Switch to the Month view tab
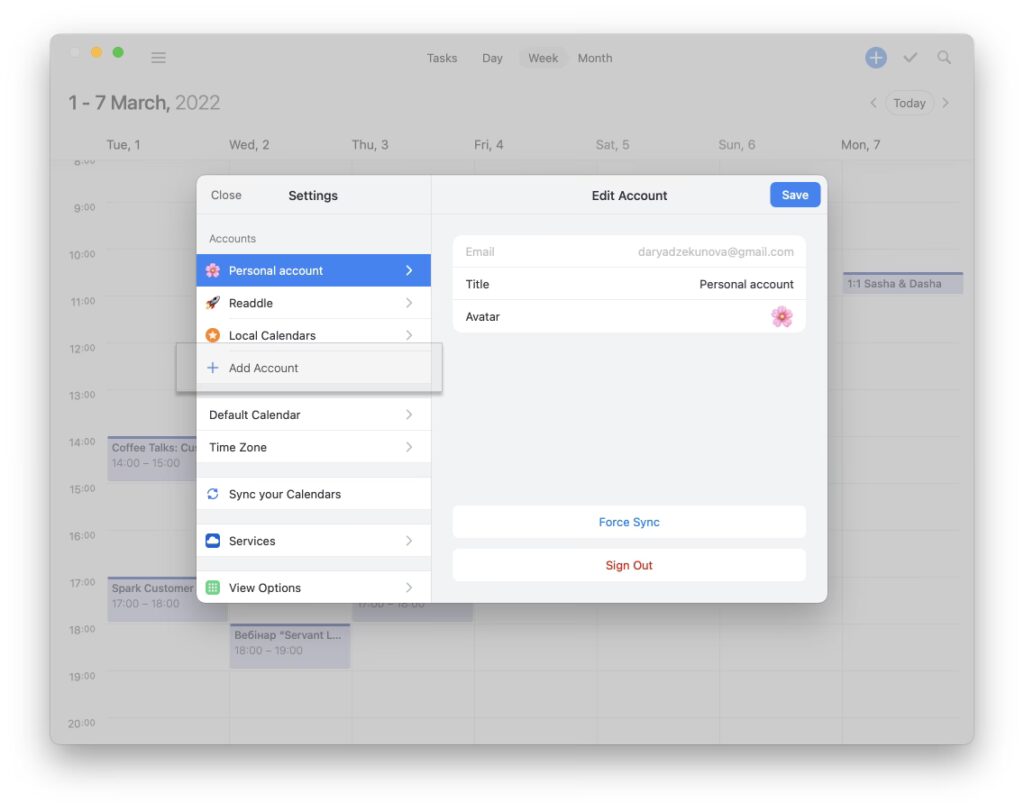Screen dimensions: 1024x811 click(x=594, y=58)
